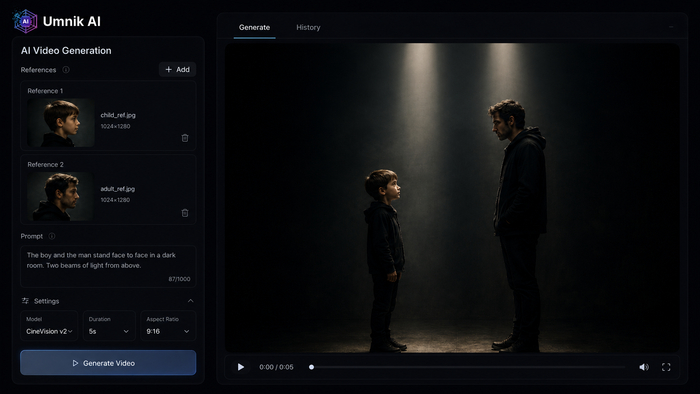Viewport: 700px width, 394px height.
Task: Open the References info icon
Action: 66,70
